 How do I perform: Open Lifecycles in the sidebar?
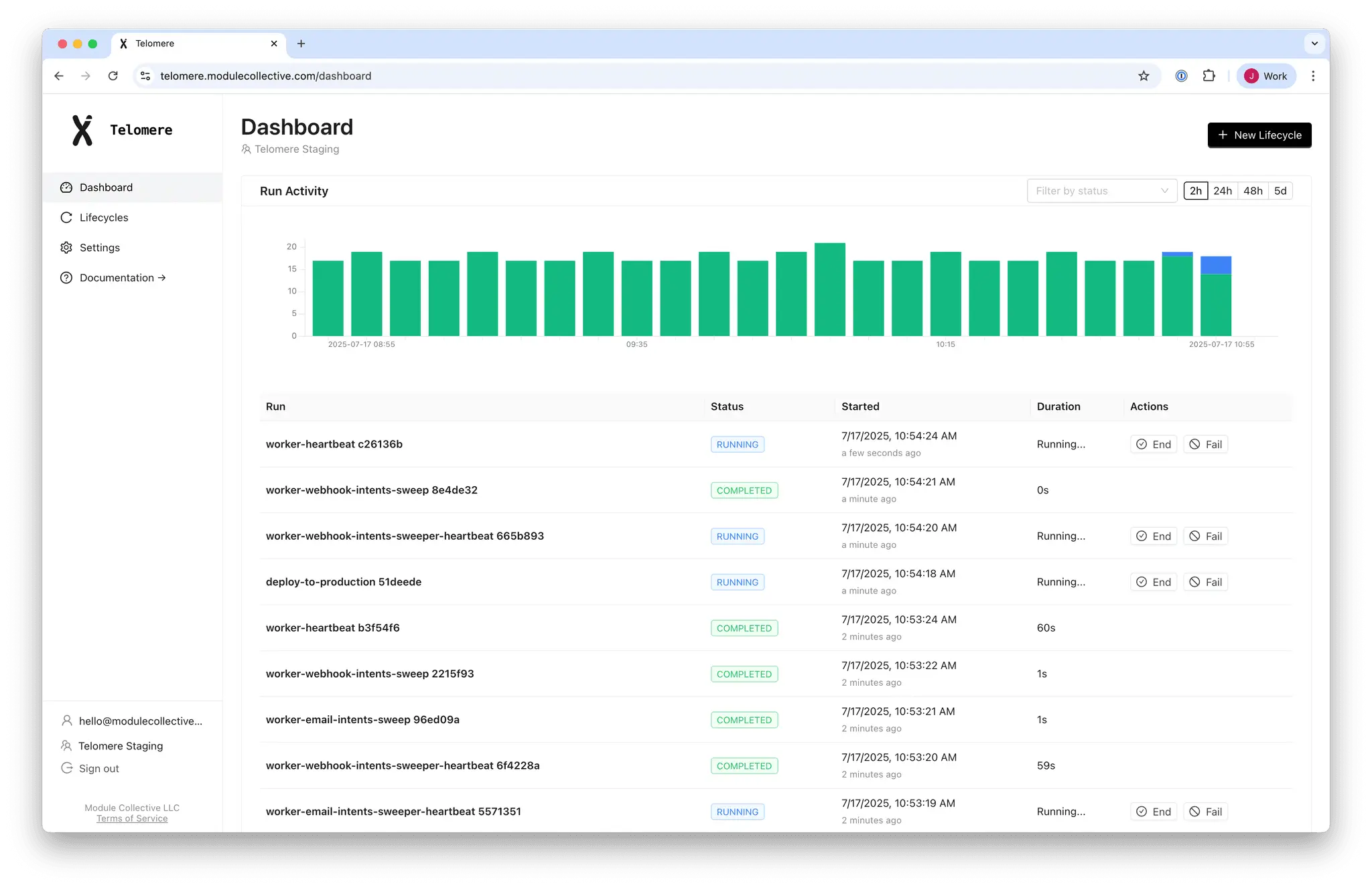pos(132,218)
